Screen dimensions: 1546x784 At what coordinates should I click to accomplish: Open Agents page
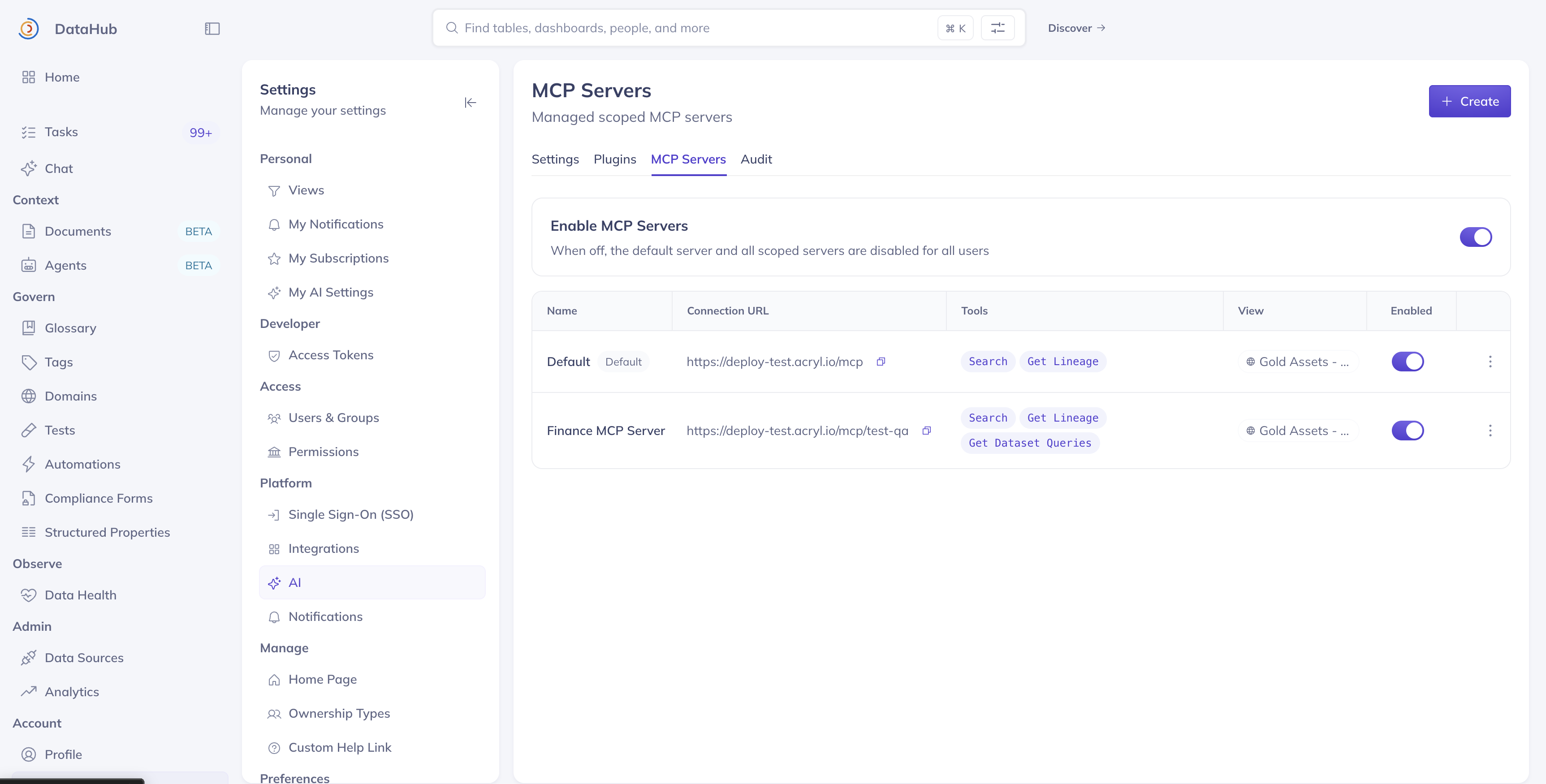120,265
